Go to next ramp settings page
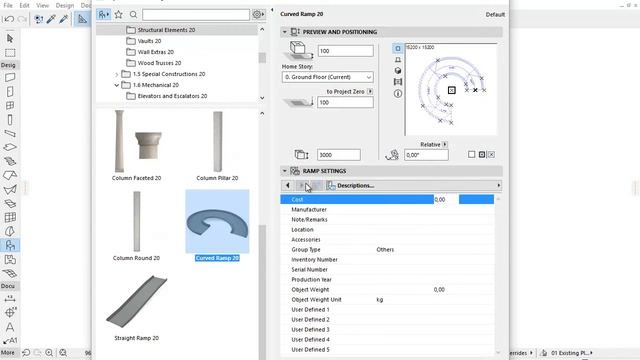Viewport: 640px width, 360px height. click(301, 185)
